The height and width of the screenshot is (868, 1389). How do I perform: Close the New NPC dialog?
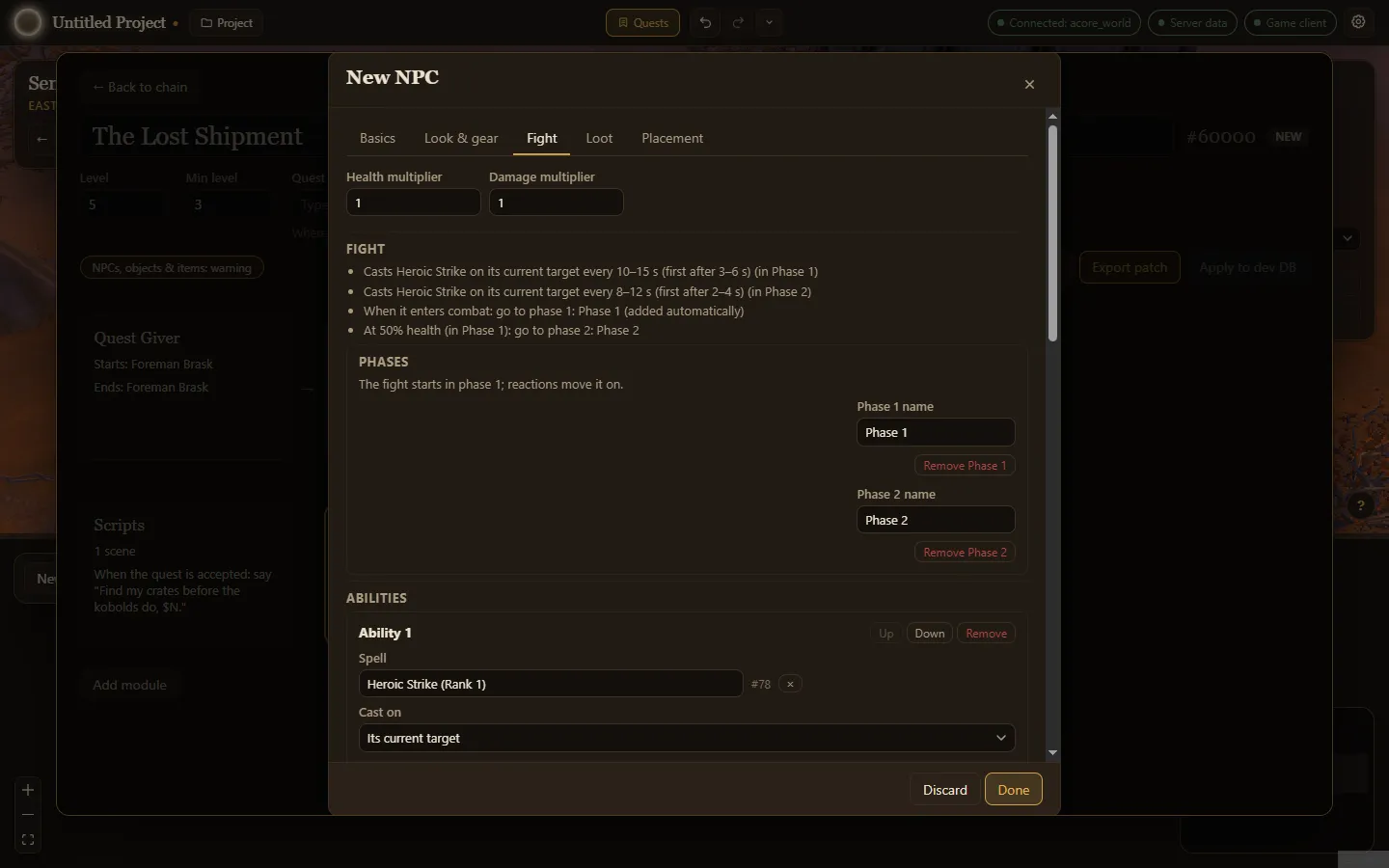[1029, 85]
